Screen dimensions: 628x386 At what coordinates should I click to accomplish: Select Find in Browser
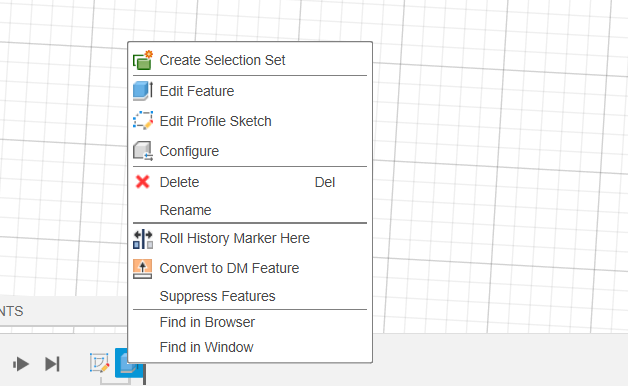click(x=250, y=322)
